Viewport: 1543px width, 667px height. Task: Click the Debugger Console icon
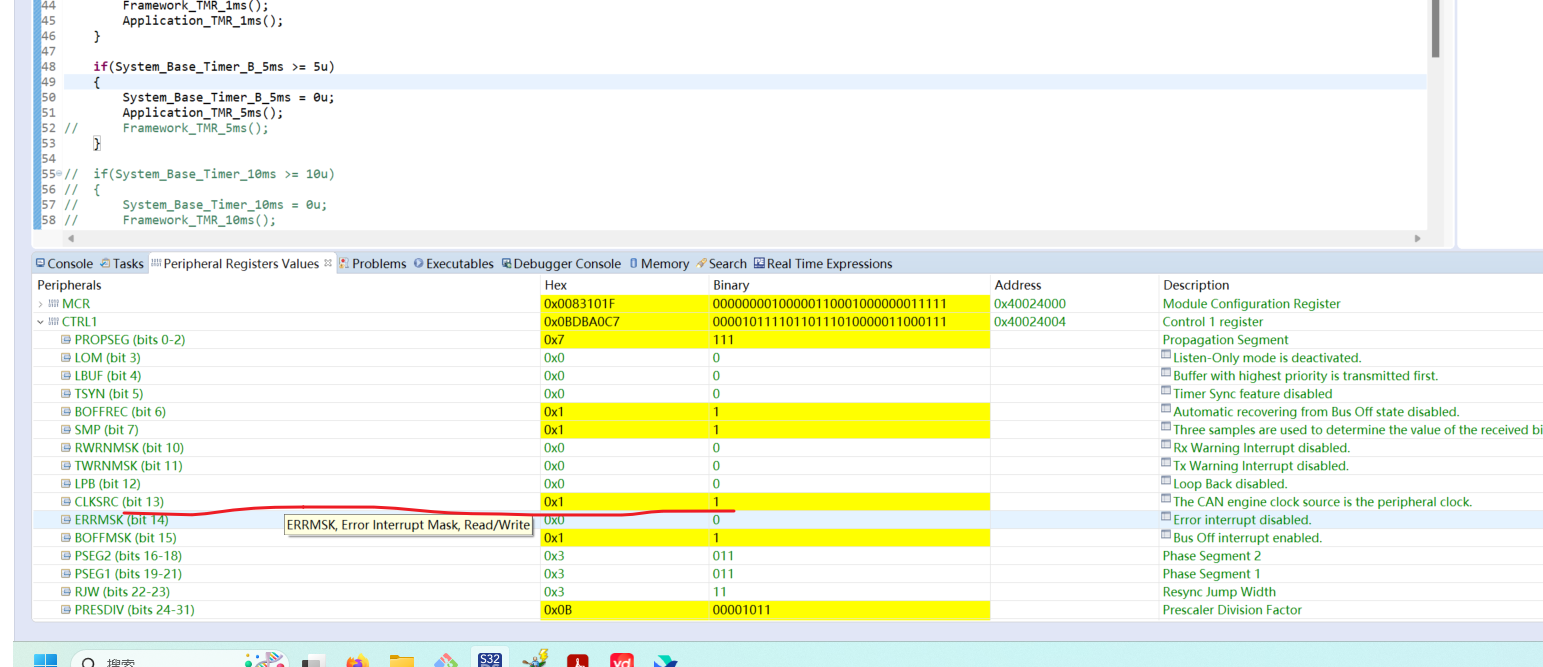coord(506,263)
